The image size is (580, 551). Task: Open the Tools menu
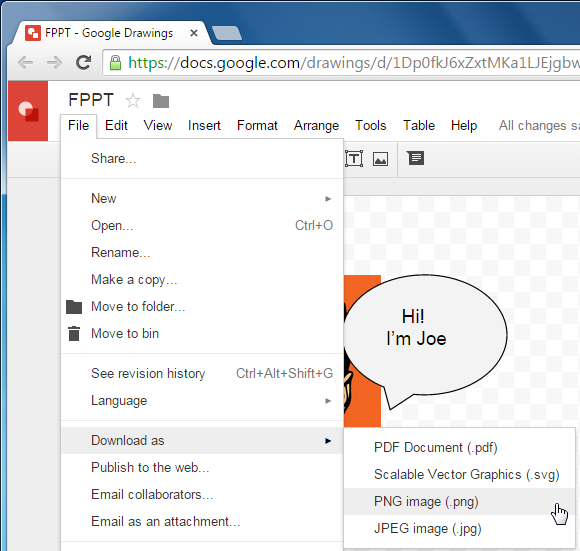pyautogui.click(x=371, y=126)
